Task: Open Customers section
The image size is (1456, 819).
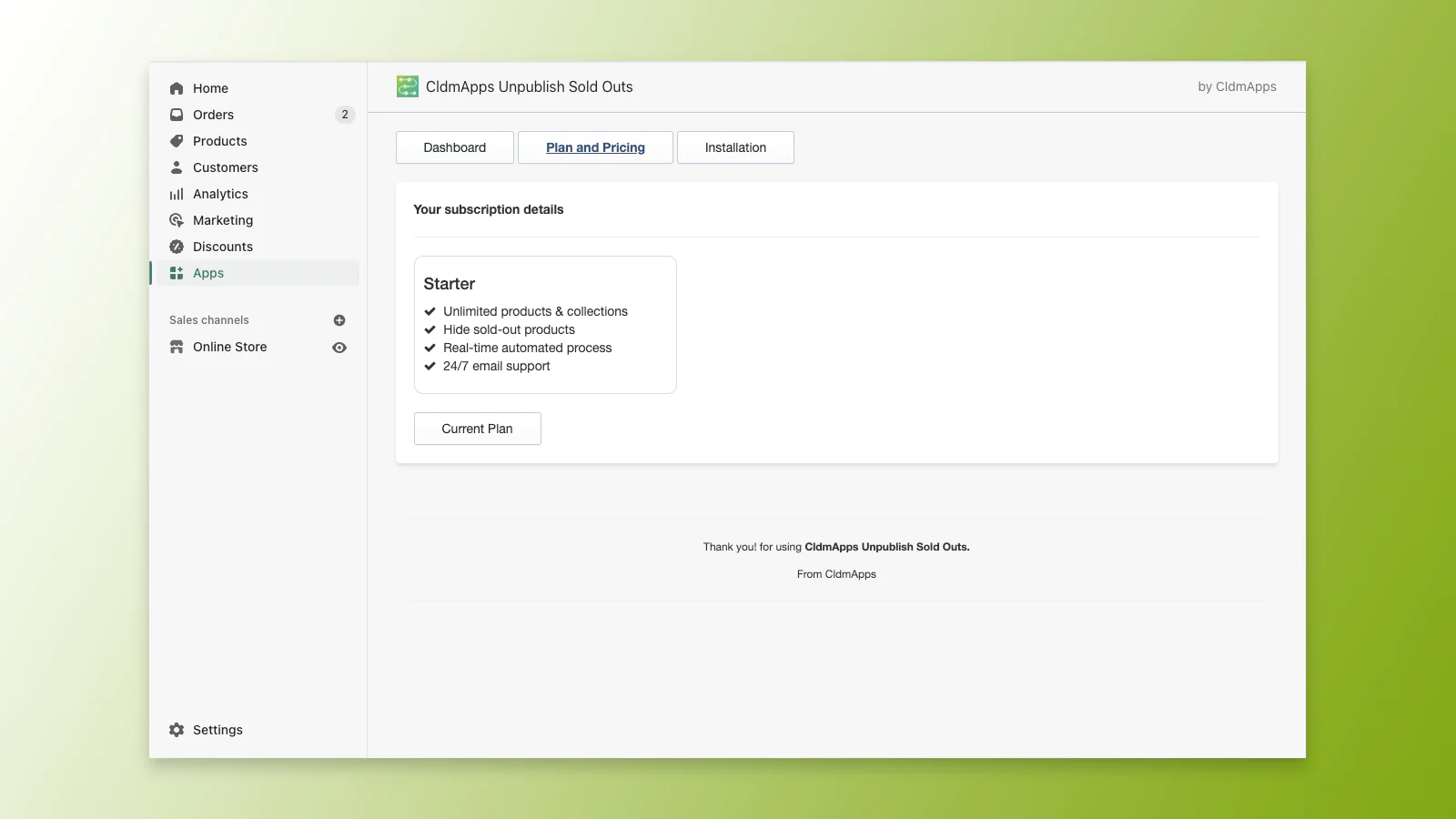Action: [x=226, y=167]
